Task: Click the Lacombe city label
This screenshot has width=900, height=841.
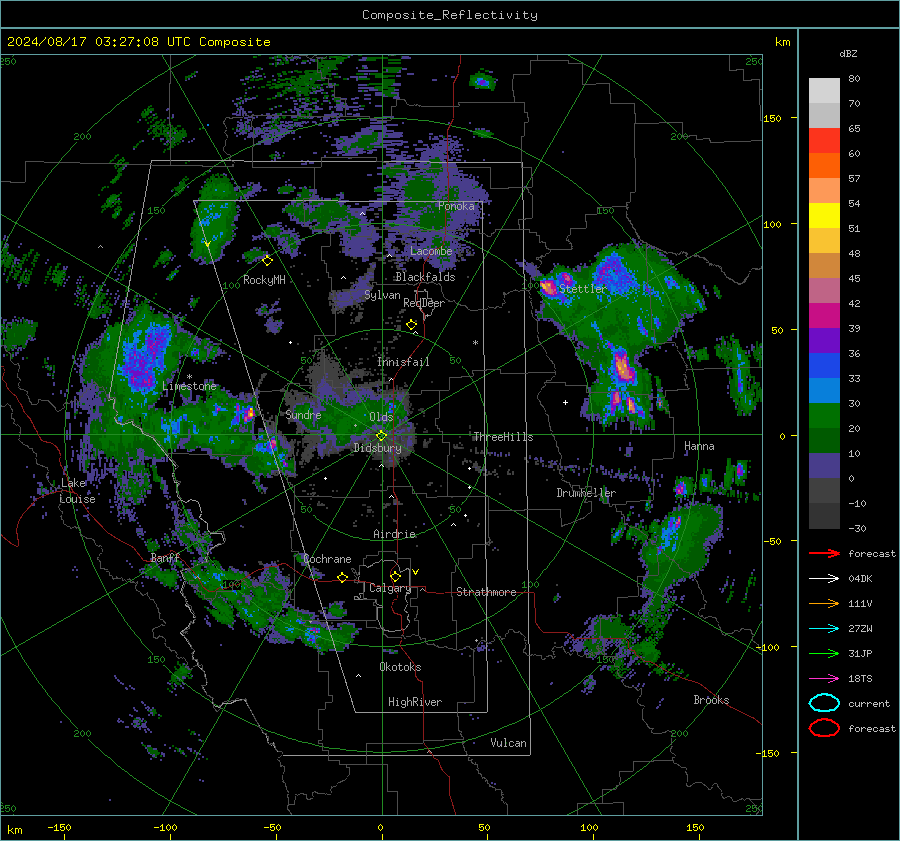Action: 431,251
